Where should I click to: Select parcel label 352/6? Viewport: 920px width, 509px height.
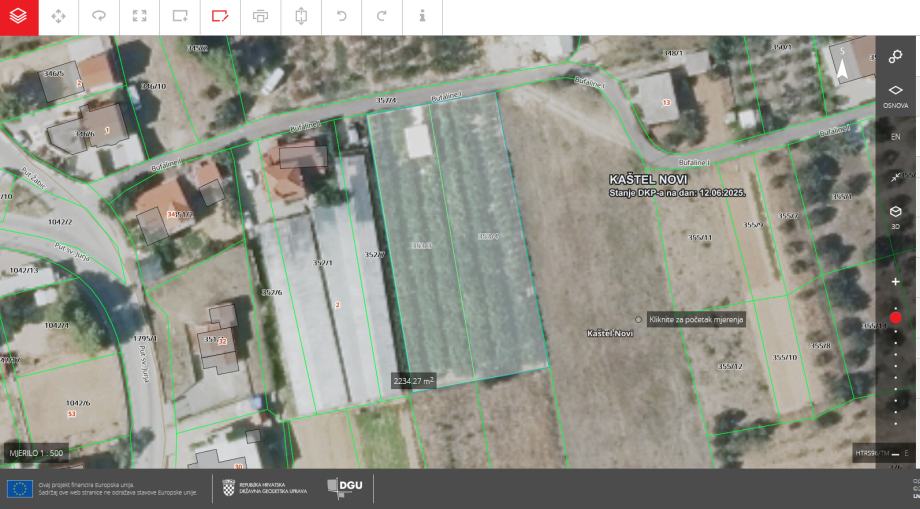pos(272,292)
